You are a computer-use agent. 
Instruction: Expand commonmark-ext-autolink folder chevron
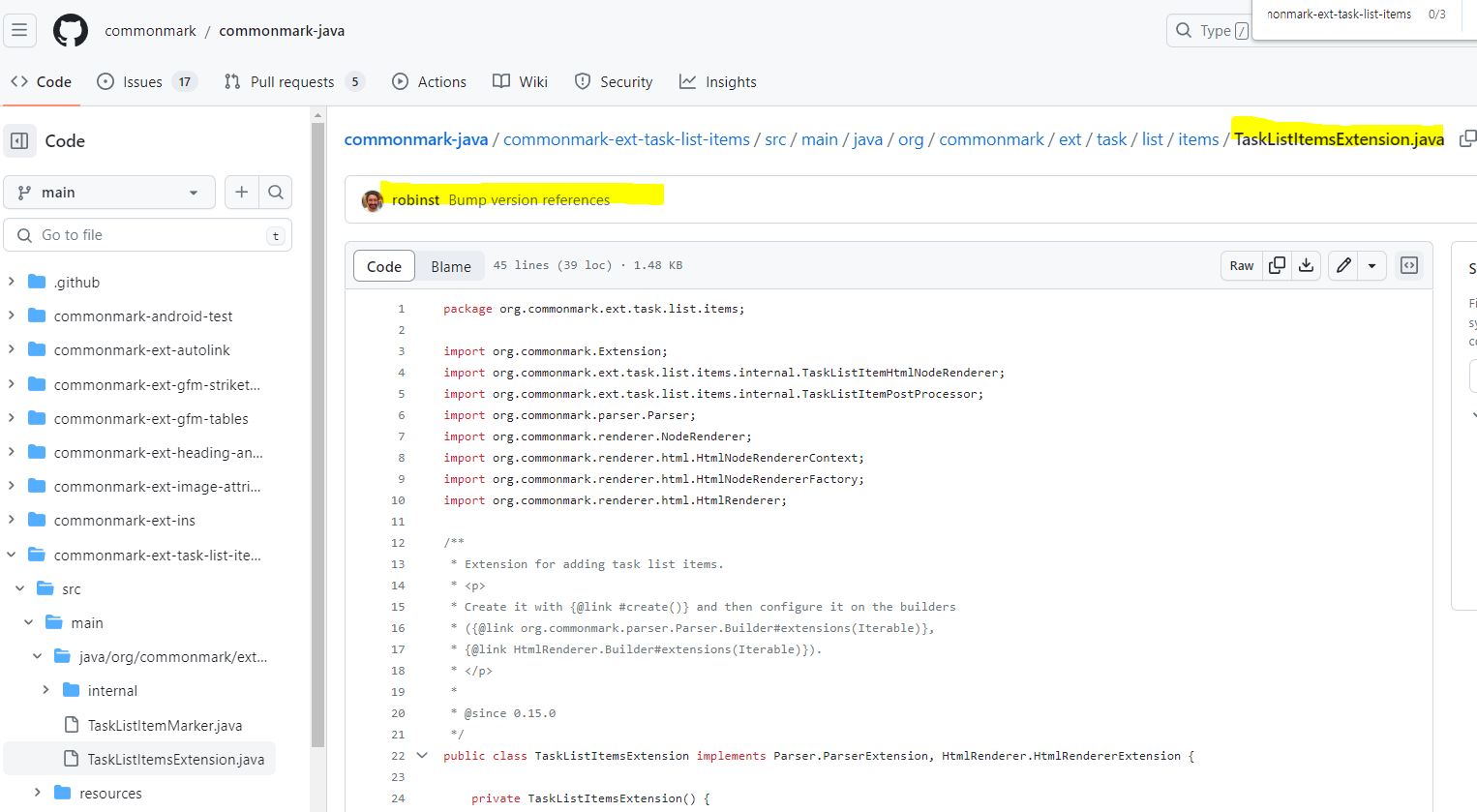tap(12, 349)
